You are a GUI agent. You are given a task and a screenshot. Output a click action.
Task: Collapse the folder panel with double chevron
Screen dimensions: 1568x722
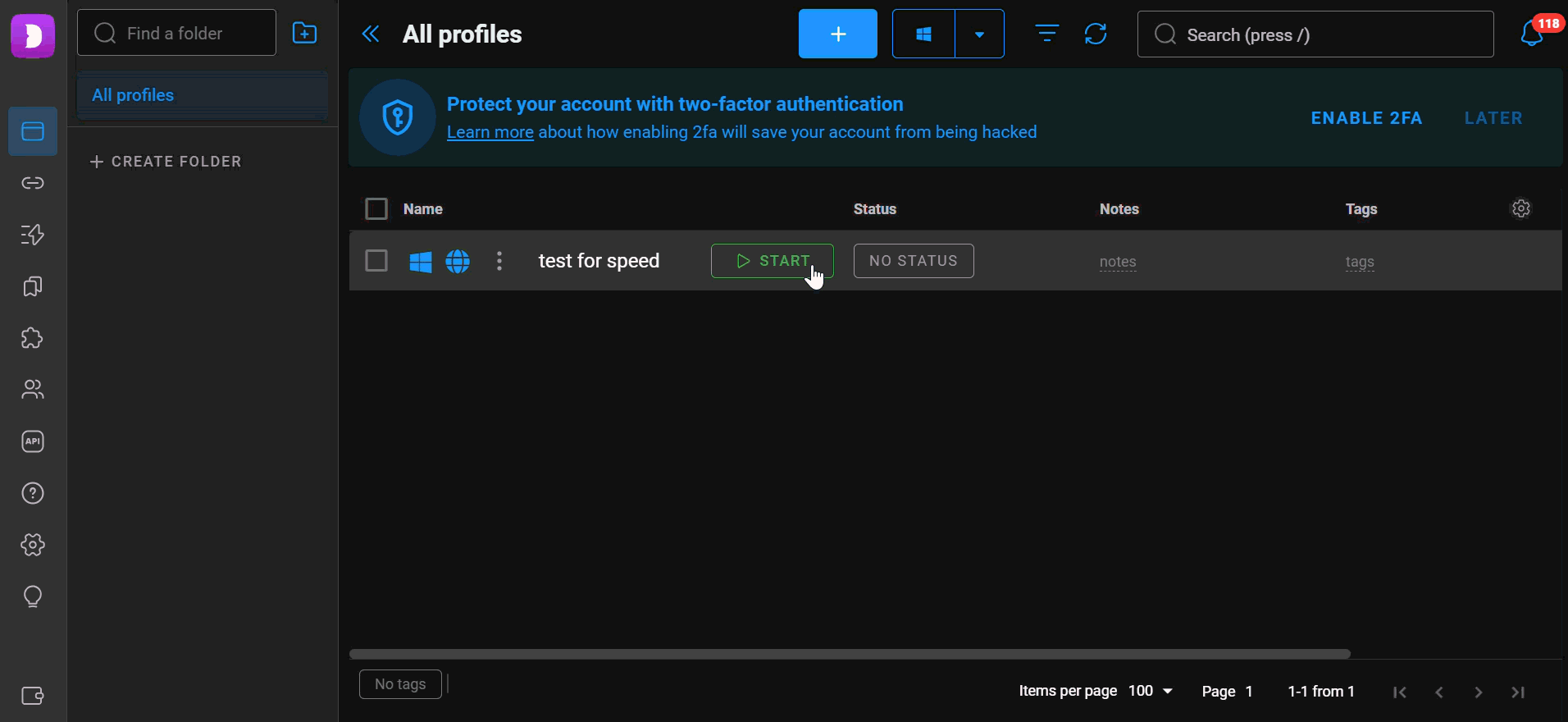371,34
